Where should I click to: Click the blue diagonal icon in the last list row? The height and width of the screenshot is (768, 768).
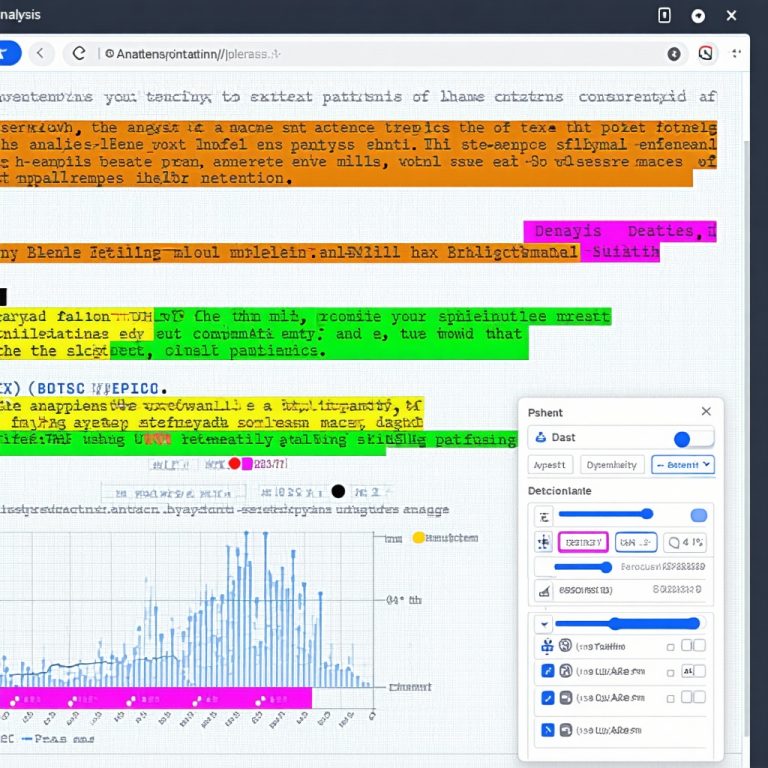pyautogui.click(x=548, y=730)
